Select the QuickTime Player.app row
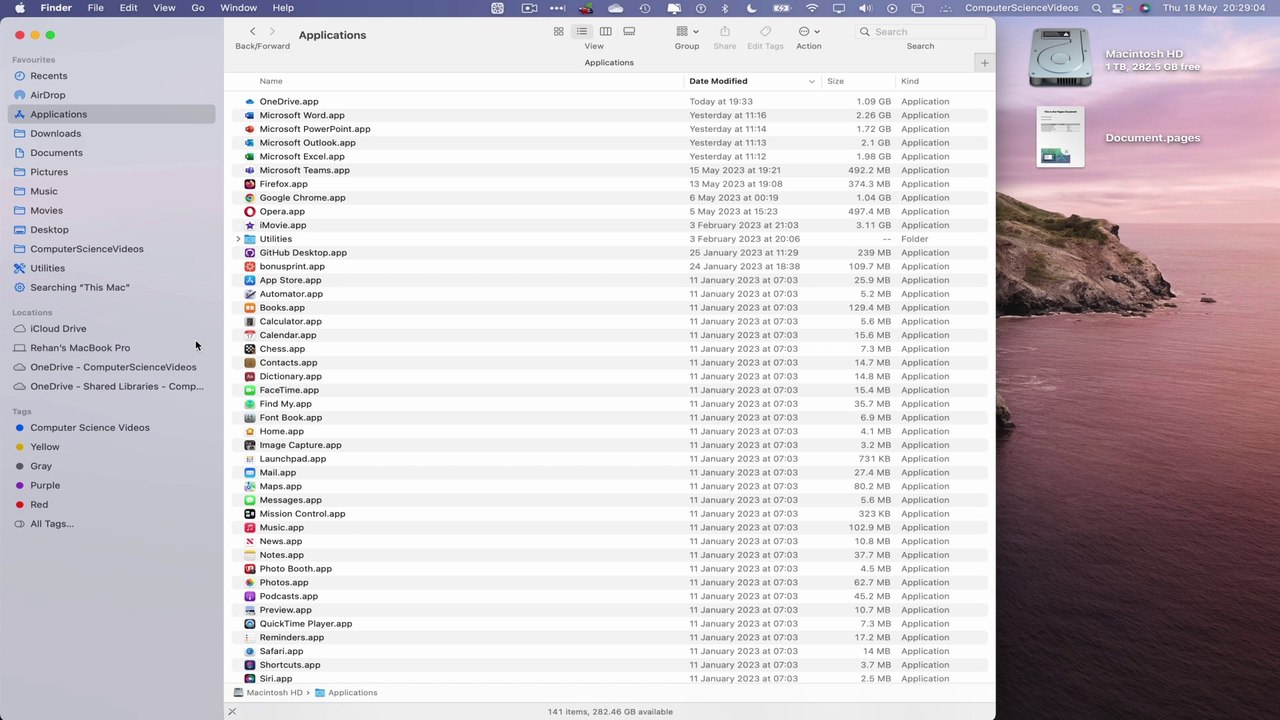The image size is (1280, 720). [x=610, y=624]
